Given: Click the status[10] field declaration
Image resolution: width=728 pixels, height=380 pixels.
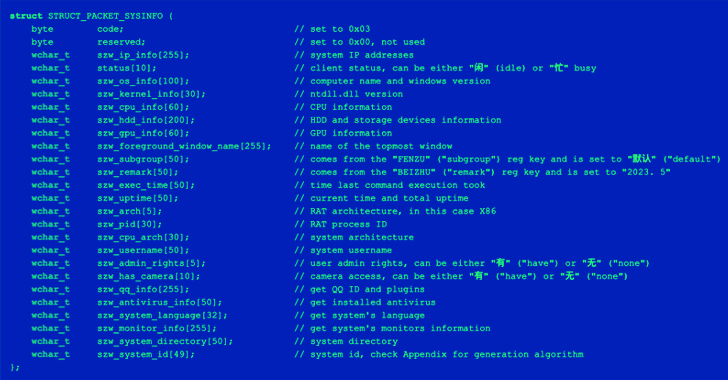Looking at the screenshot, I should coord(127,68).
